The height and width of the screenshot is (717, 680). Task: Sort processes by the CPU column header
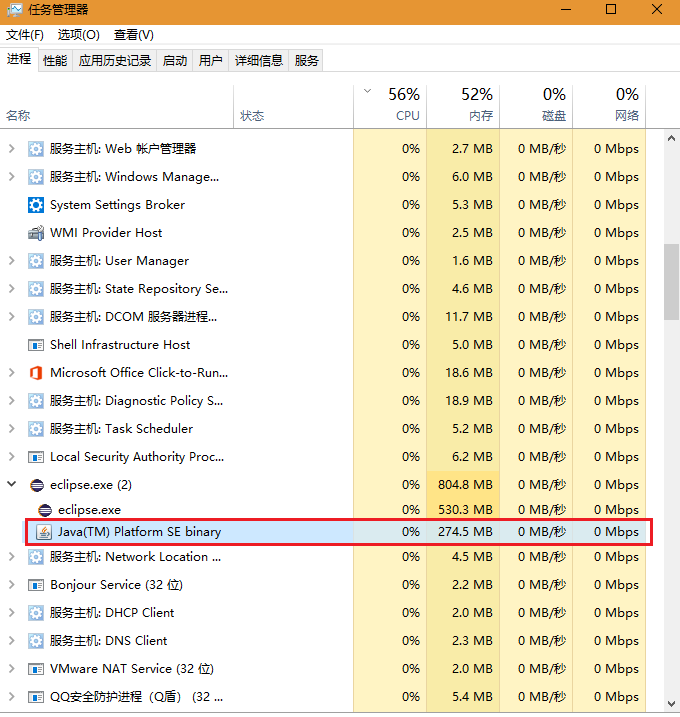tap(390, 106)
